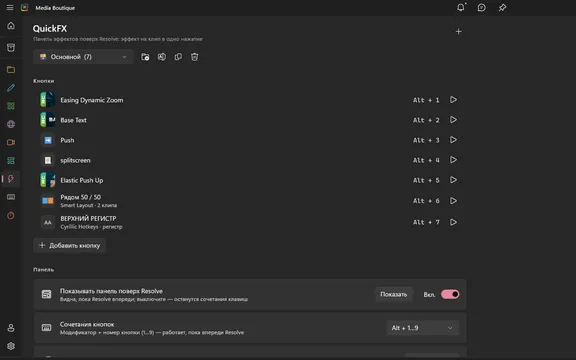Screen dimensions: 576x360
Task: Select the Рядом 50 / 50 row
Action: pyautogui.click(x=250, y=201)
